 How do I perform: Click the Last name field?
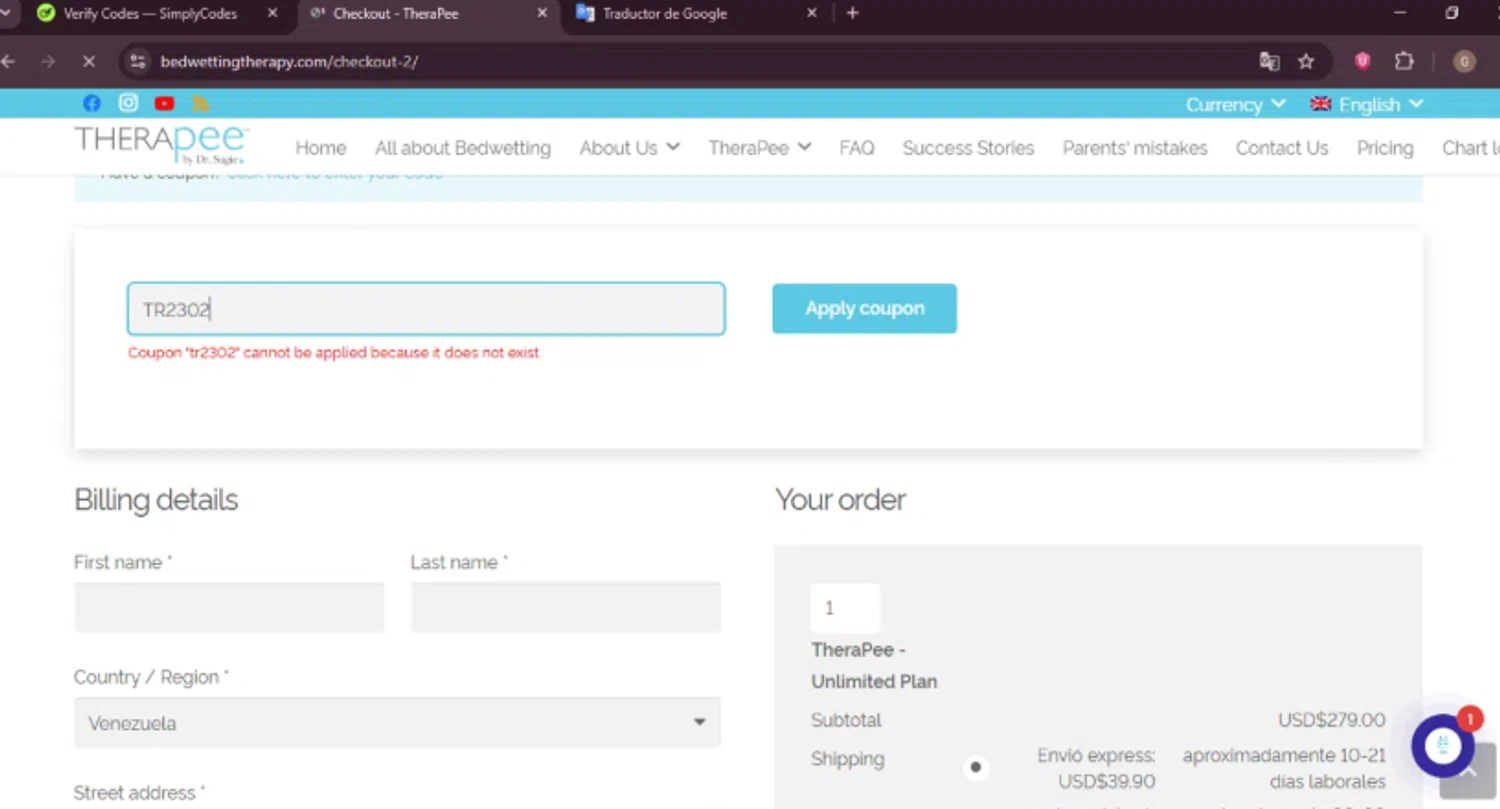coord(565,607)
